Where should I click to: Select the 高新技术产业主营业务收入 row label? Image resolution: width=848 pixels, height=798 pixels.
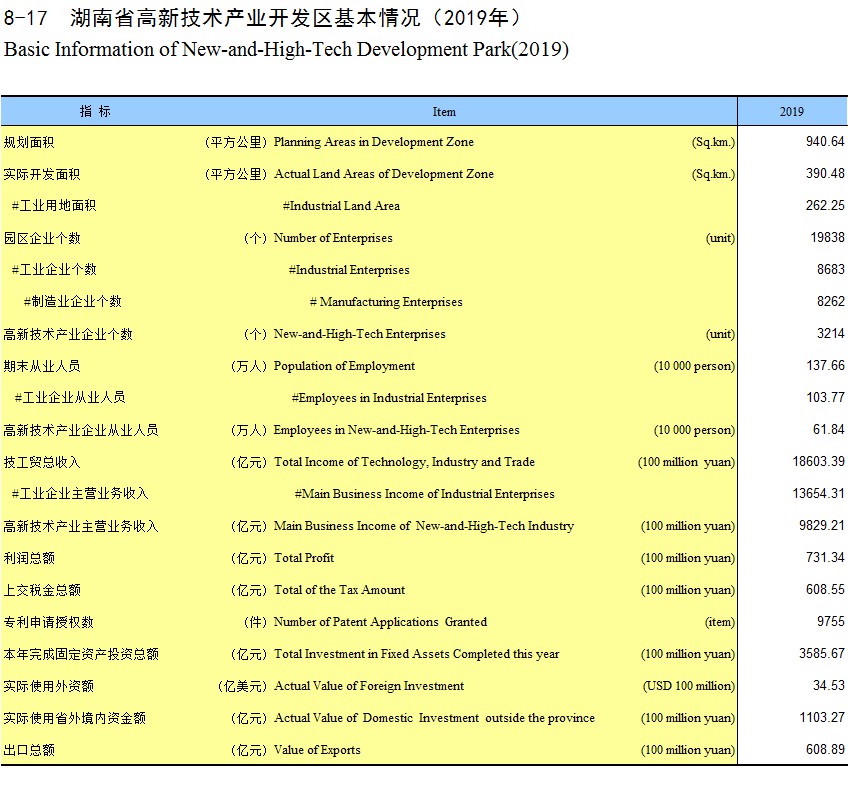[x=81, y=526]
